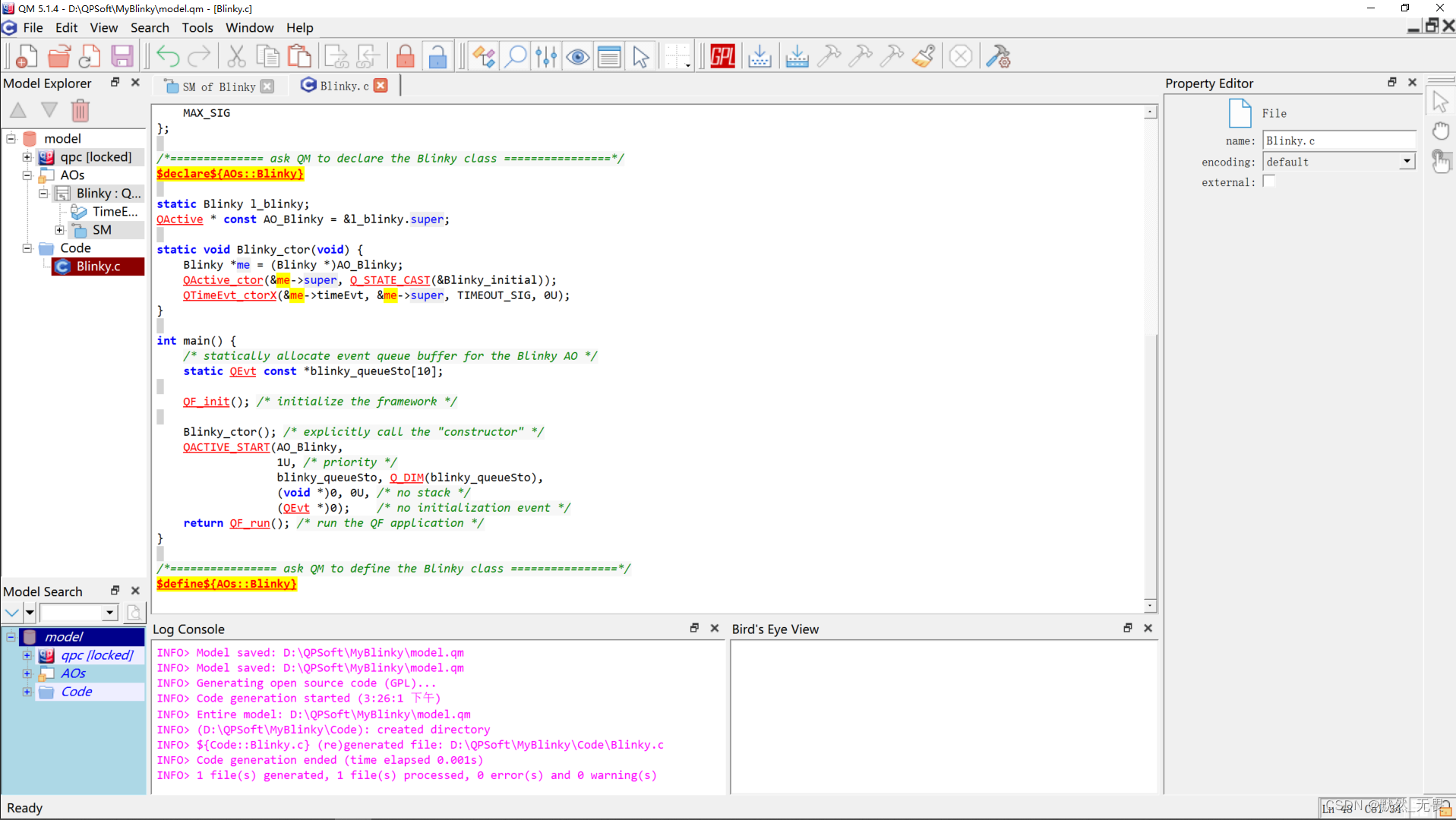Run first hammer external tool

coord(829,57)
